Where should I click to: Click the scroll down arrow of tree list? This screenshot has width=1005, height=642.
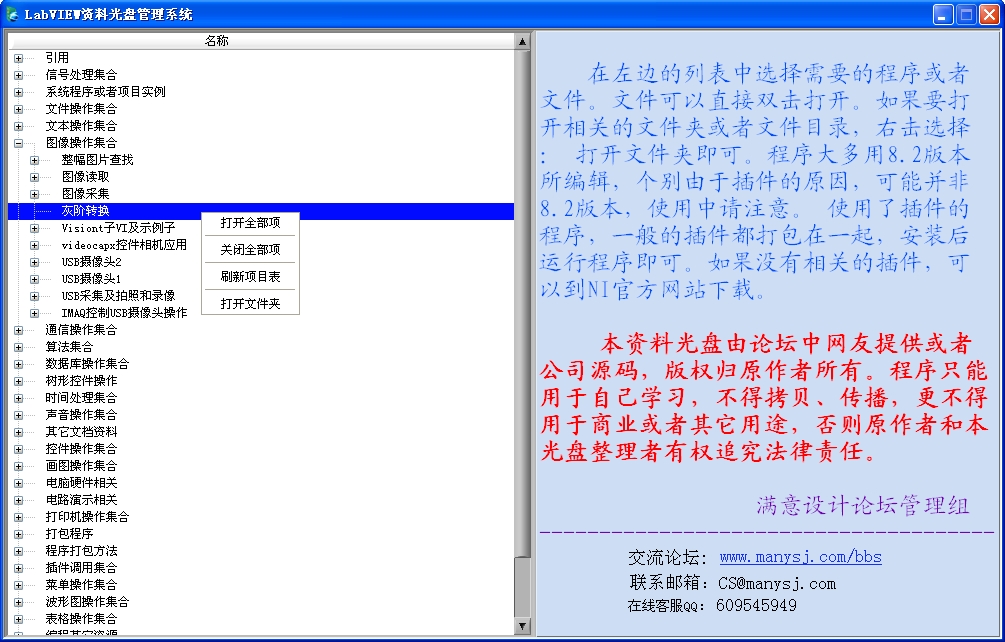[522, 625]
